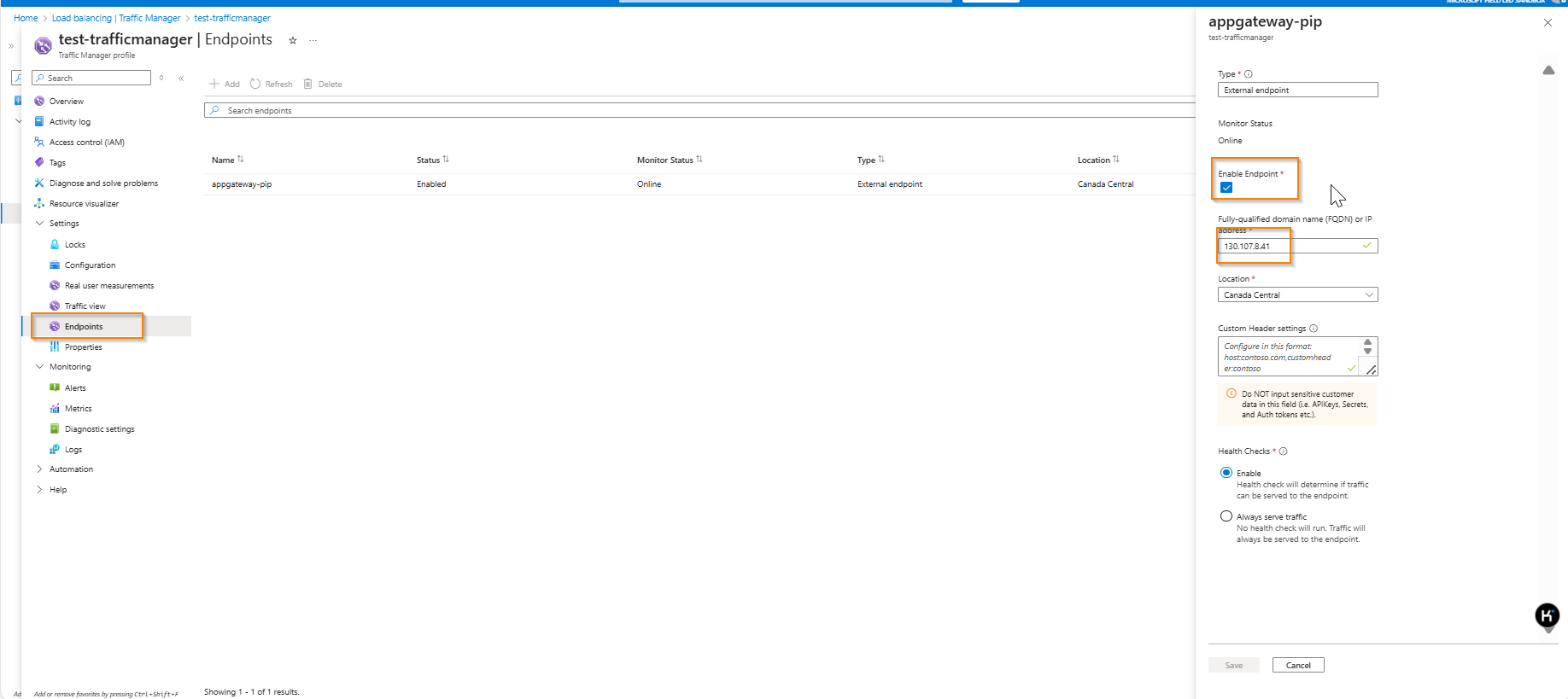This screenshot has height=699, width=1568.
Task: Select Enable health checks radio
Action: [1226, 473]
